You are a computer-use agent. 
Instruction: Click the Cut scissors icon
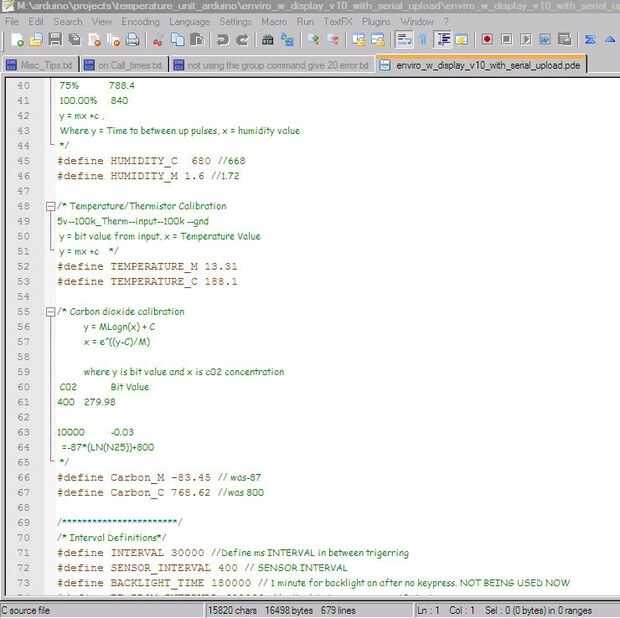pos(158,40)
